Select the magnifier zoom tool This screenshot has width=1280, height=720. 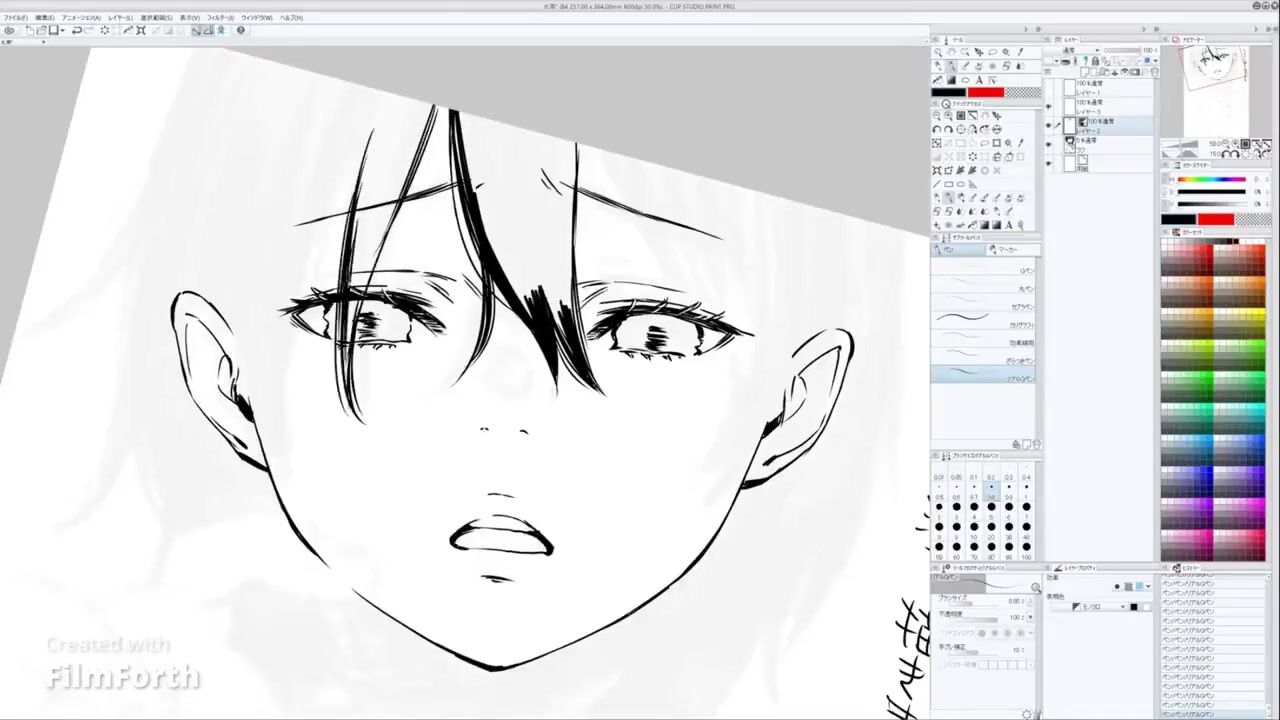(x=938, y=52)
